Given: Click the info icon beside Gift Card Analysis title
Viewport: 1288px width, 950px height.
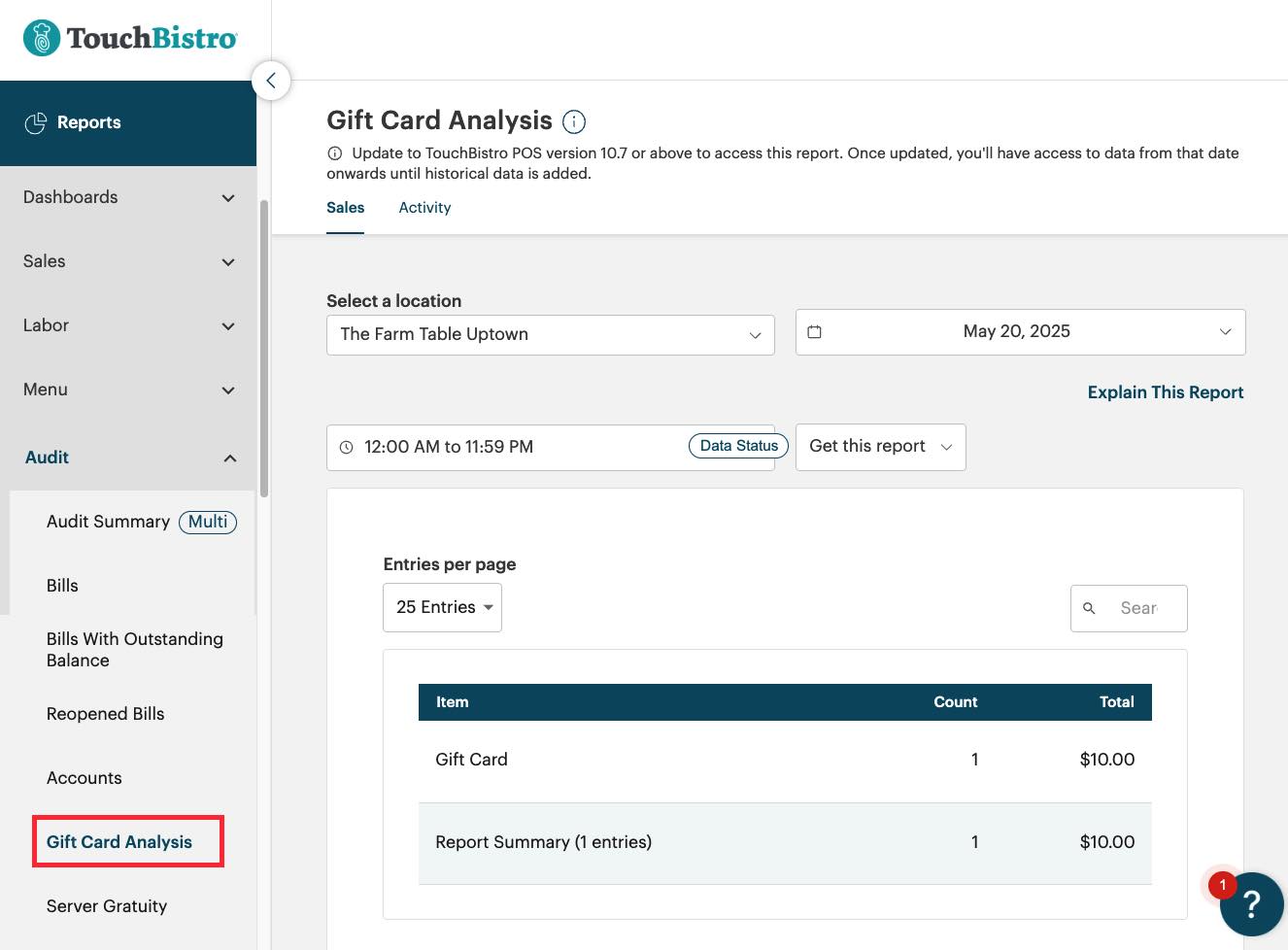Looking at the screenshot, I should pyautogui.click(x=574, y=121).
